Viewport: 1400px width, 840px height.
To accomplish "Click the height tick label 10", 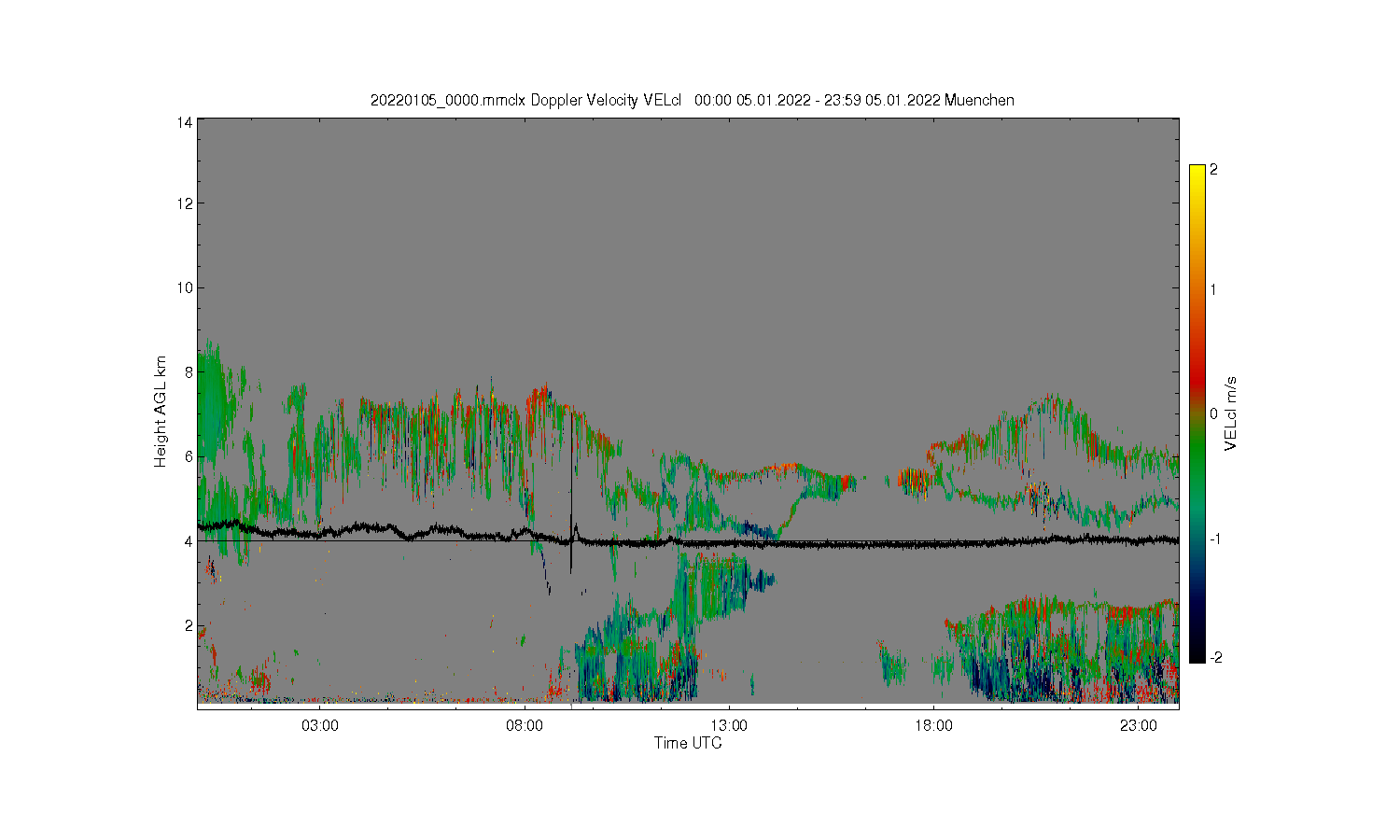I will pyautogui.click(x=186, y=287).
